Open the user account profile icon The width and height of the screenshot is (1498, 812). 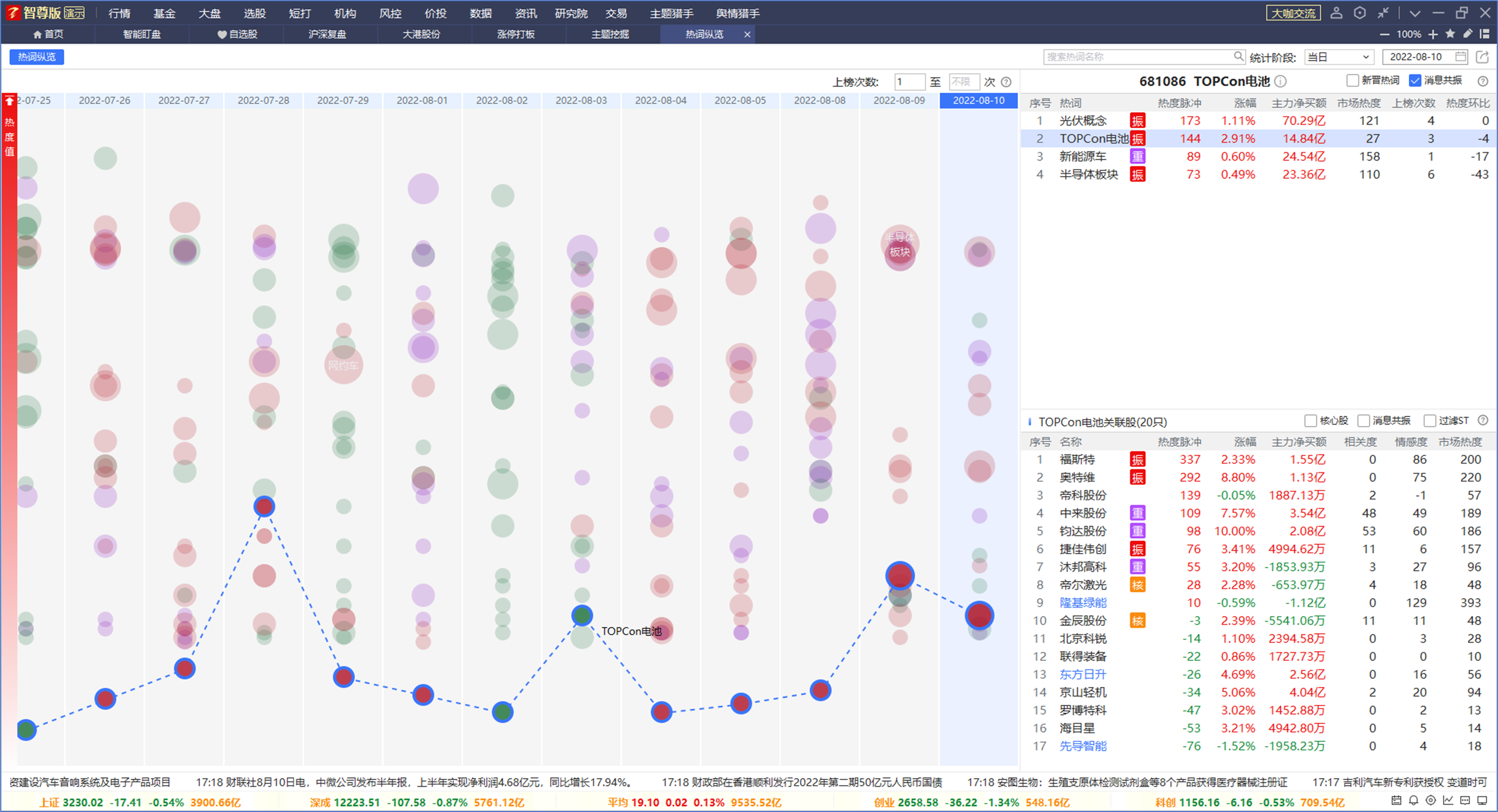pyautogui.click(x=1336, y=13)
